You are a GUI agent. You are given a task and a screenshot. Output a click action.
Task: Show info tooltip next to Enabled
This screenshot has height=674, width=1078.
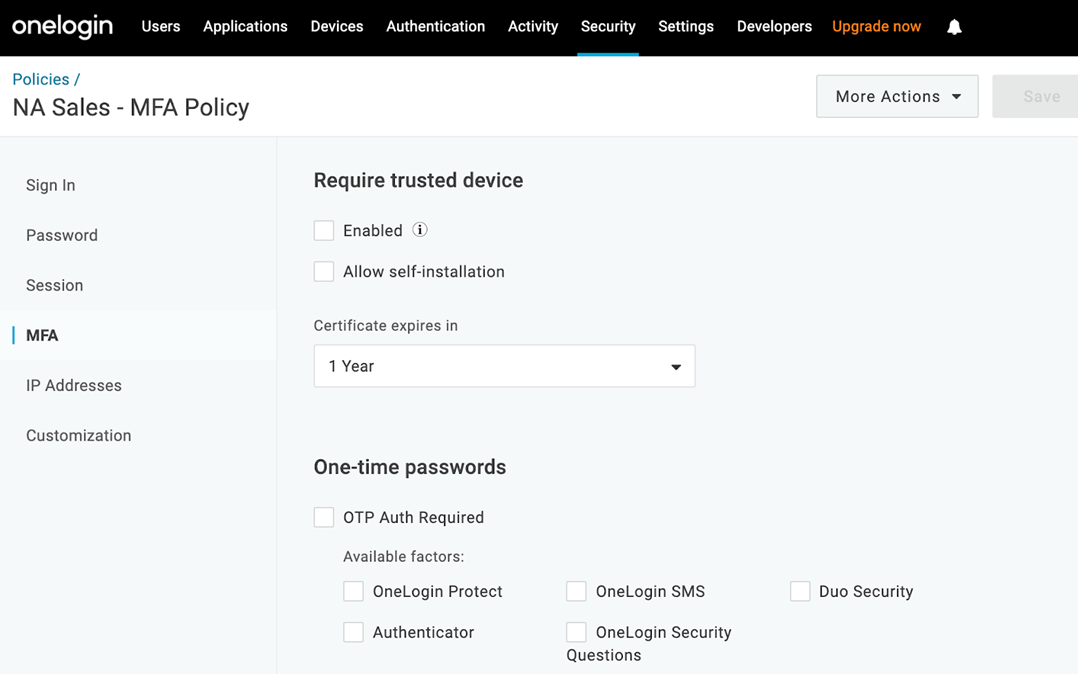(x=419, y=230)
